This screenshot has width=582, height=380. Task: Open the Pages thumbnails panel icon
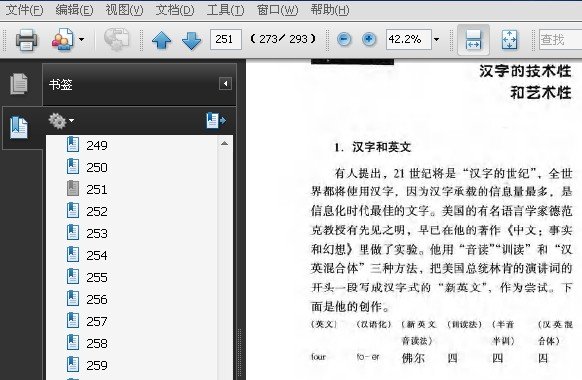(x=19, y=83)
